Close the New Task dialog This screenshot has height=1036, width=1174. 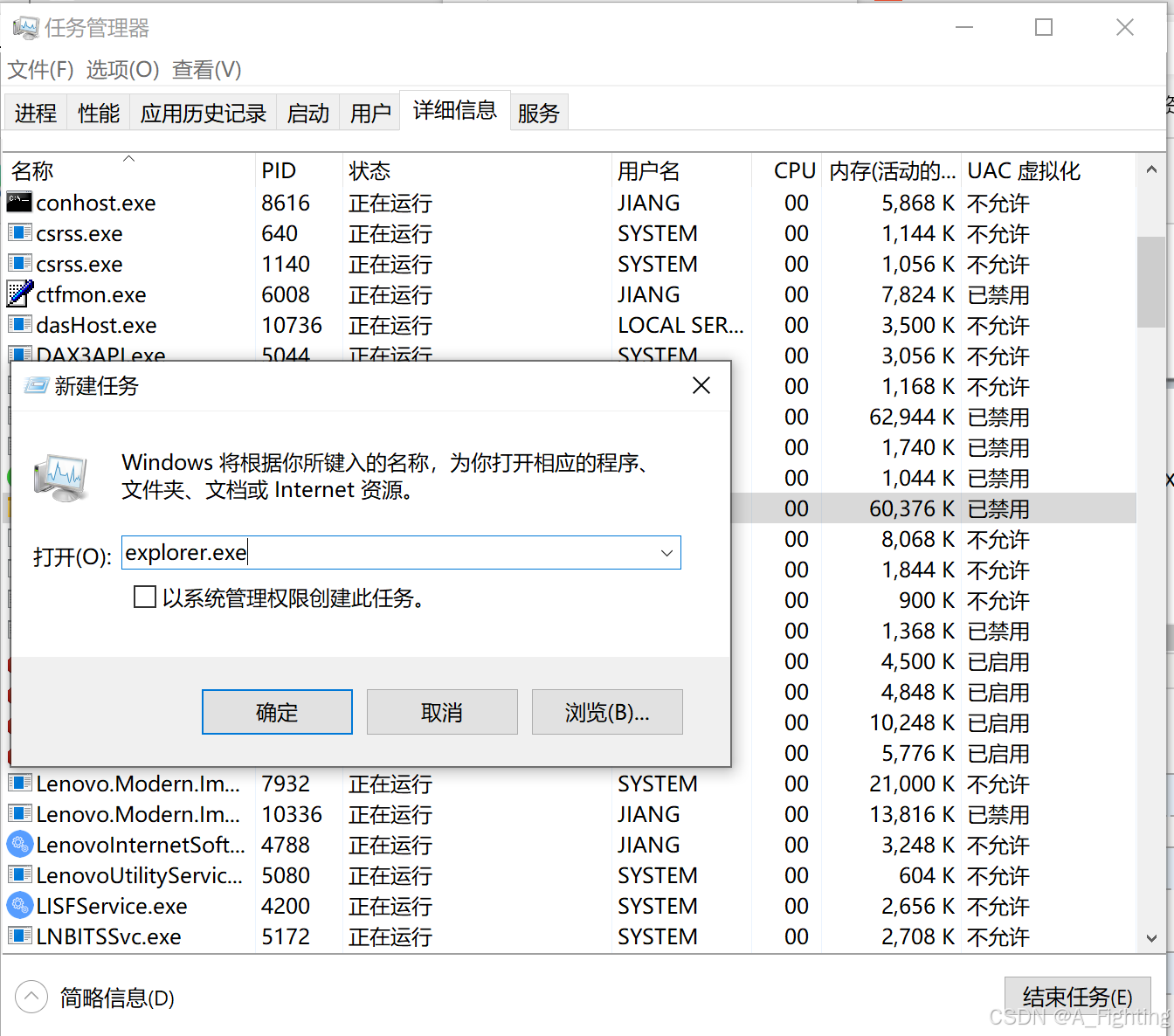[701, 385]
